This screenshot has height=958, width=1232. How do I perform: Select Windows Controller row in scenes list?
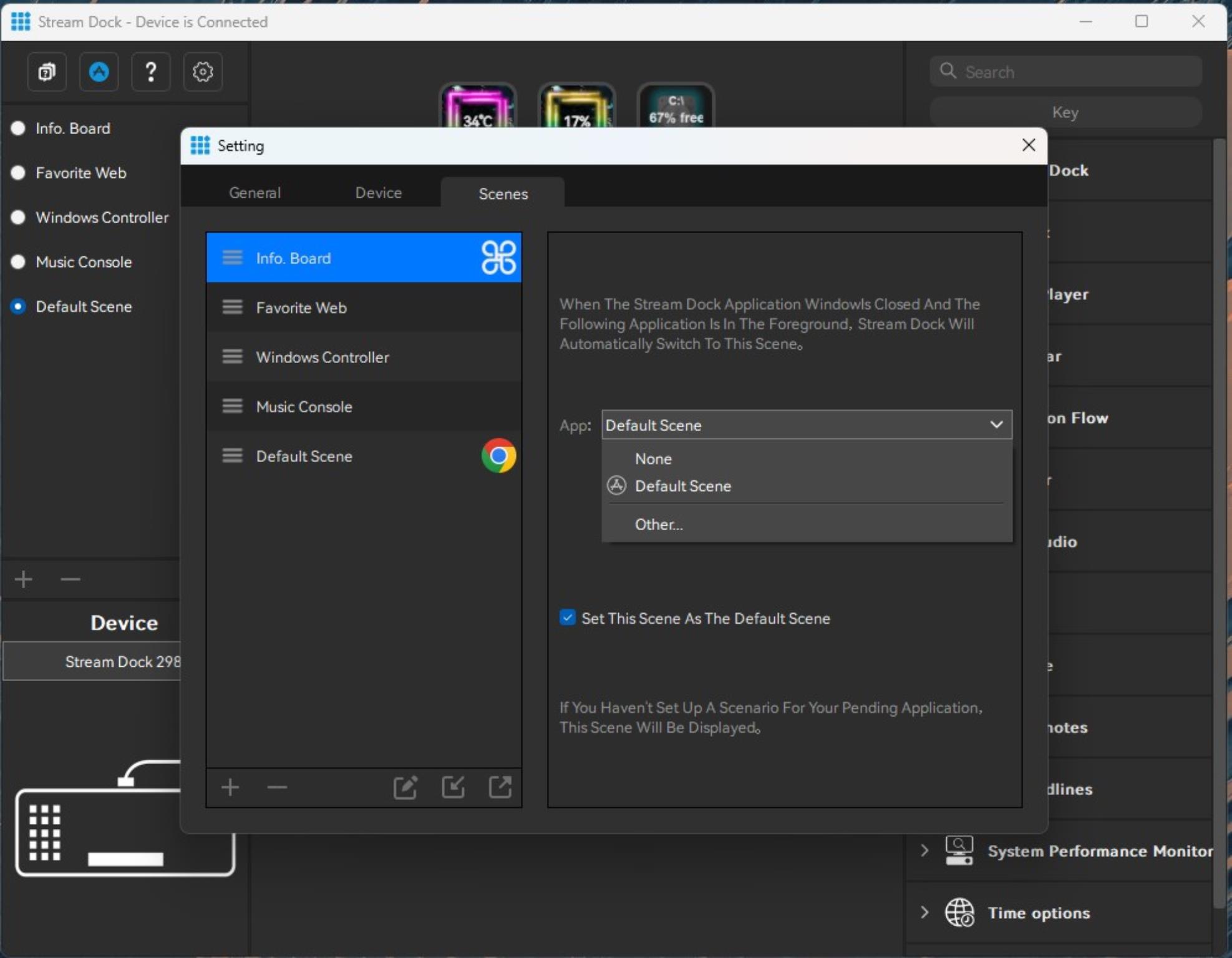point(364,357)
